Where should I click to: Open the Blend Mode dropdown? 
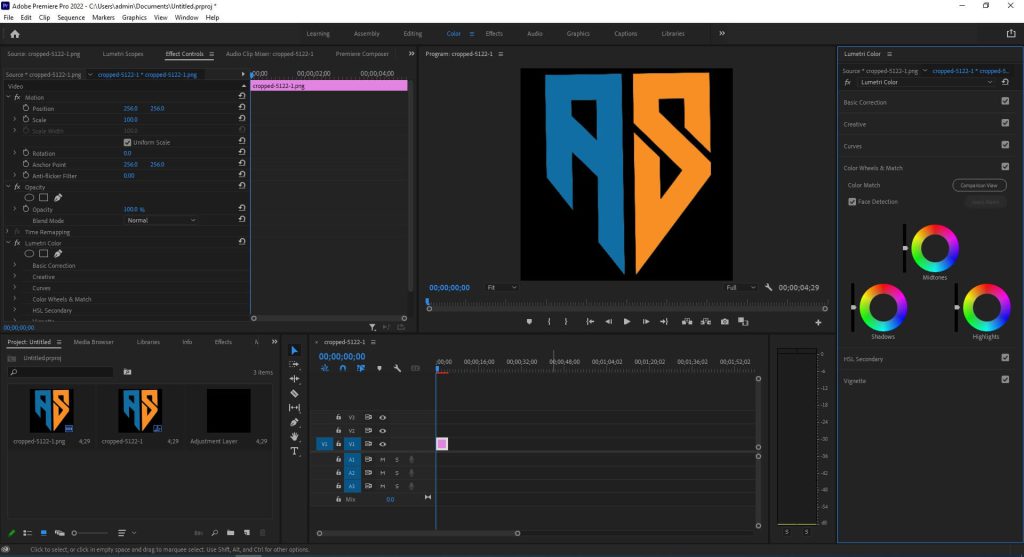(161, 220)
